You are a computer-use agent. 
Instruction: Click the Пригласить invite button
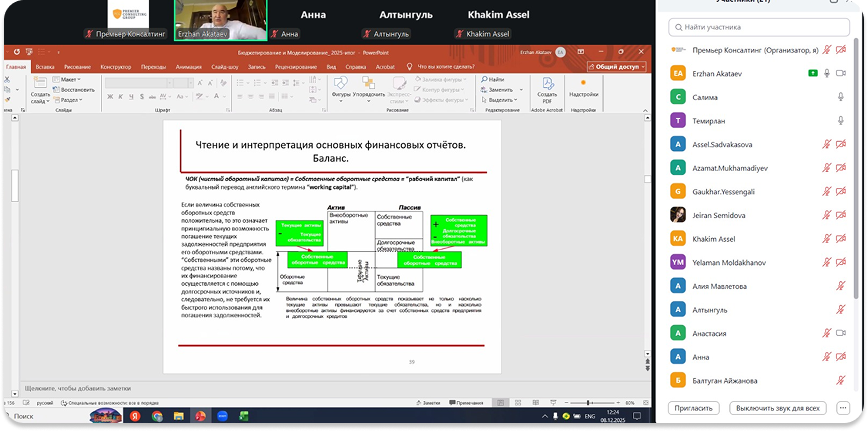pos(694,408)
